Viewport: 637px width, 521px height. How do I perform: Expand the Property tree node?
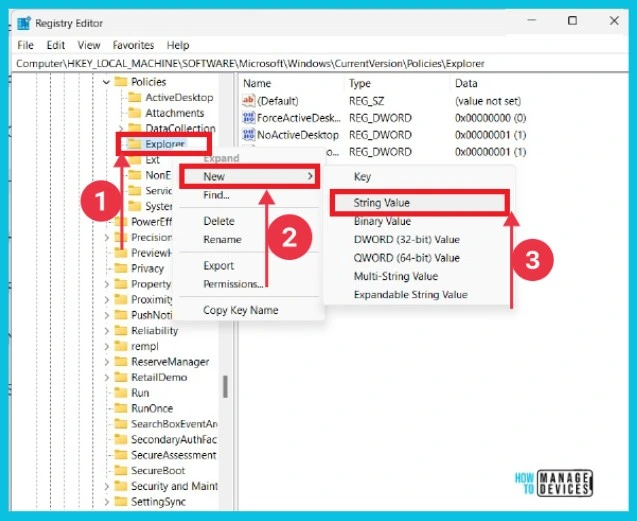(x=106, y=284)
